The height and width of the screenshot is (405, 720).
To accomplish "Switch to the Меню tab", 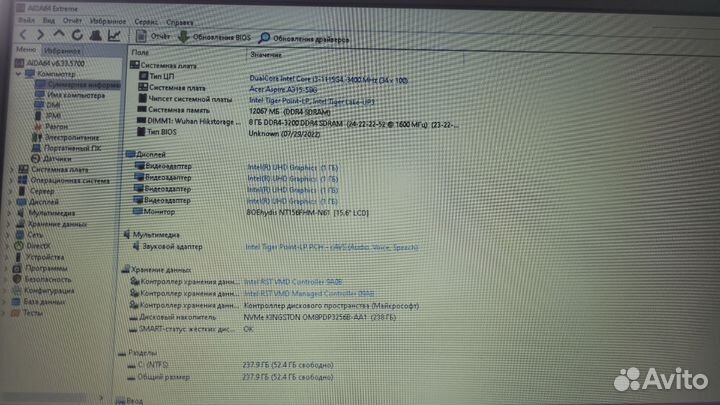I will (x=26, y=49).
